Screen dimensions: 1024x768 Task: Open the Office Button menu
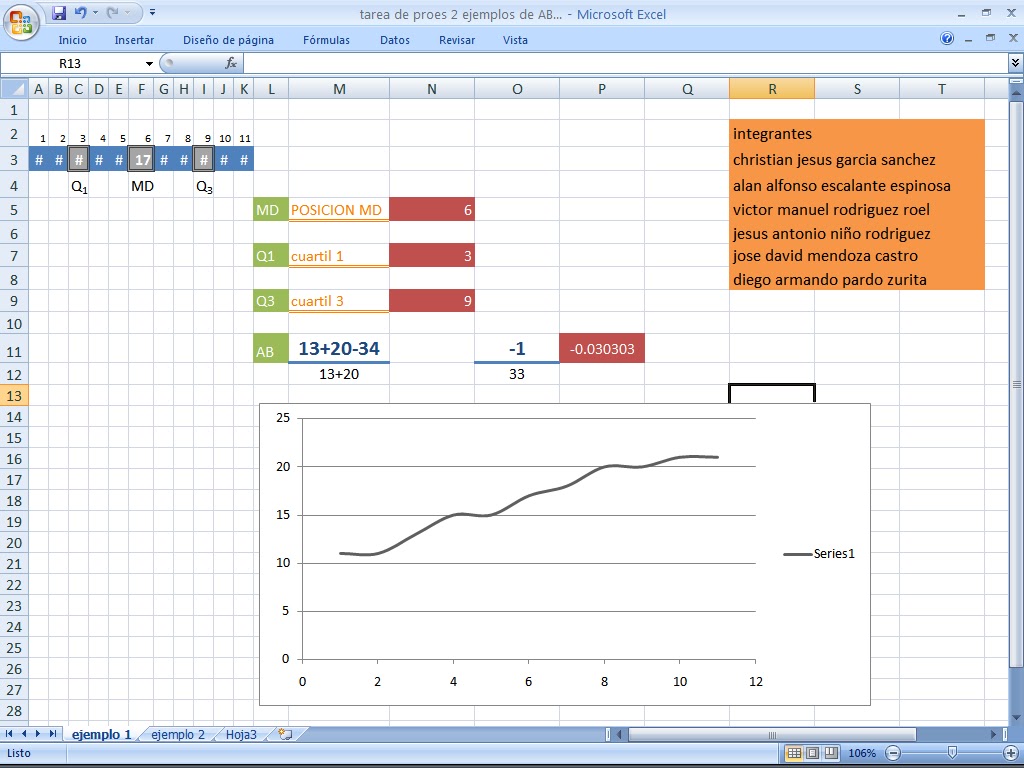click(22, 22)
